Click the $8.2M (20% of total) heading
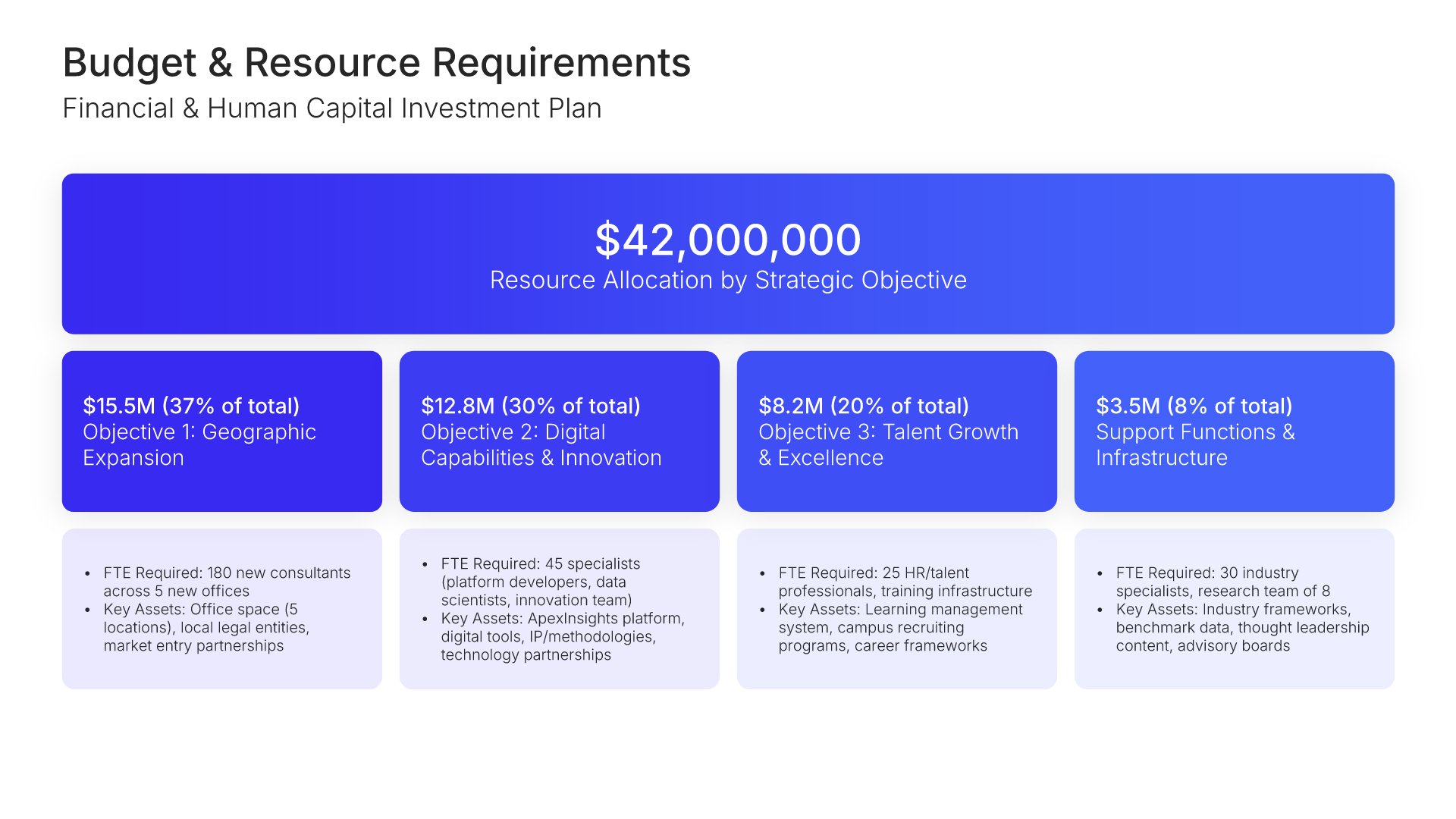This screenshot has width=1456, height=819. (863, 406)
